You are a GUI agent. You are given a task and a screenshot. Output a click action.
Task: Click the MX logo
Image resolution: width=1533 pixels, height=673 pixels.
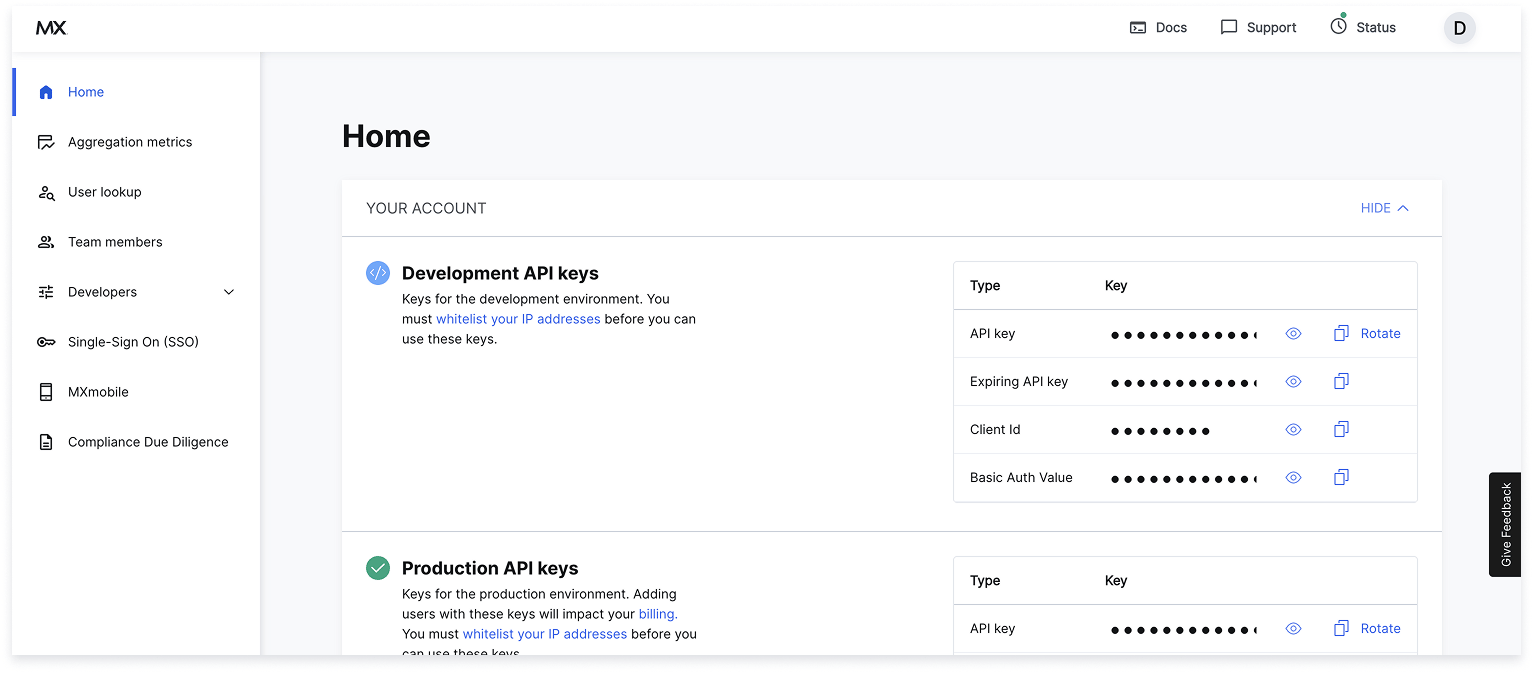51,28
